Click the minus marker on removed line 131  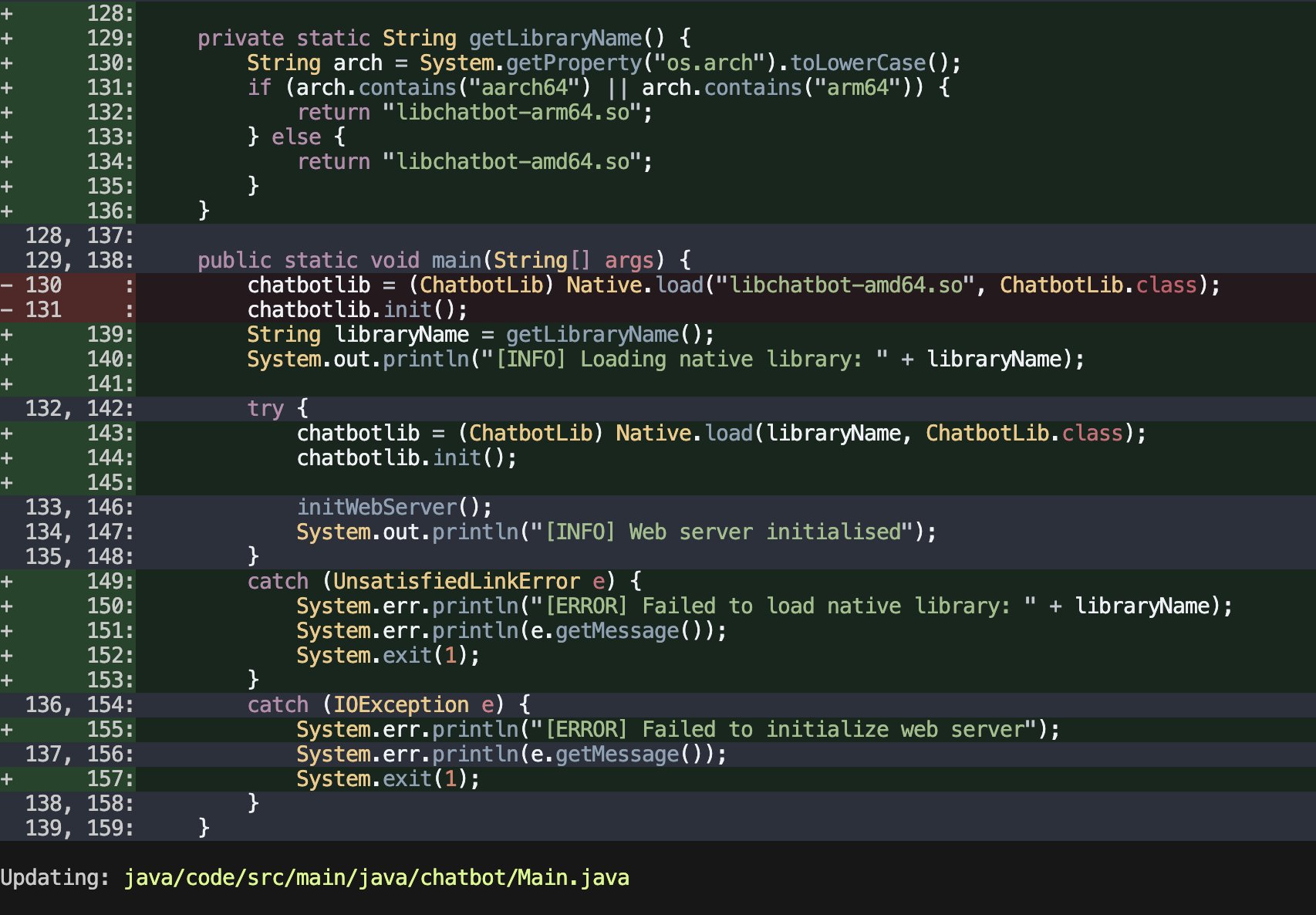coord(7,310)
